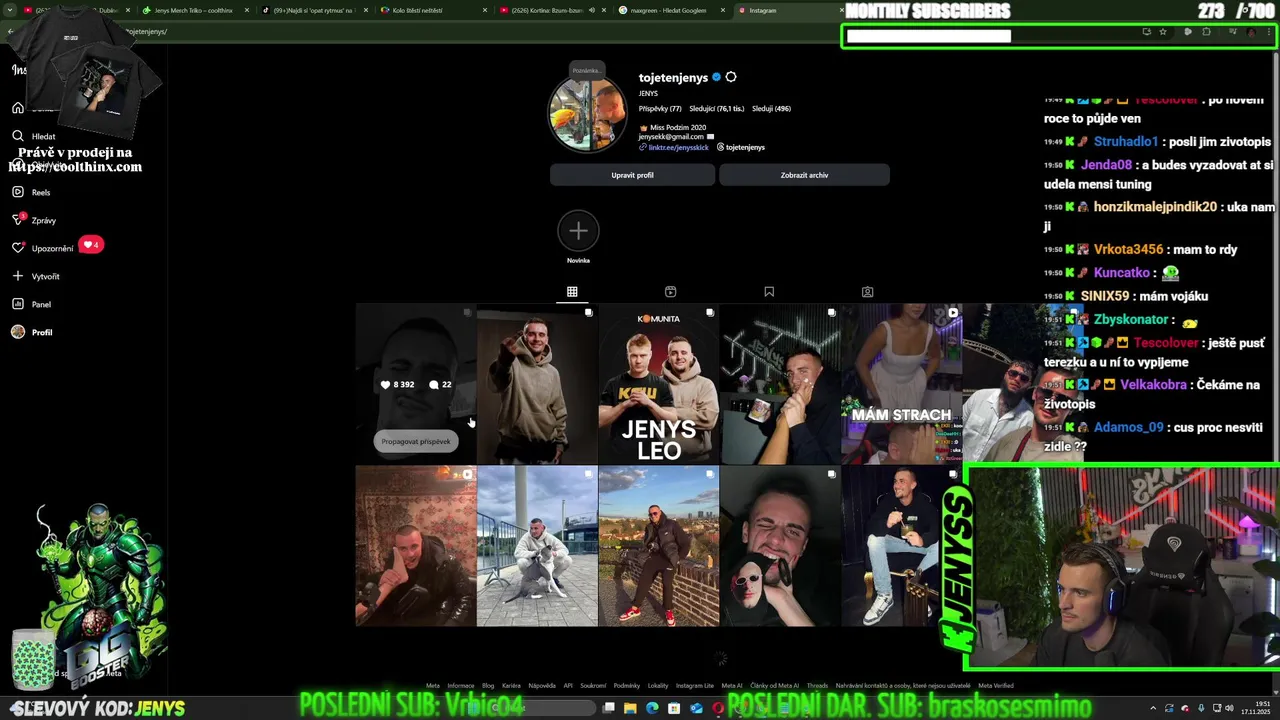The image size is (1280, 720).
Task: Open the post with man on brick wall
Action: [658, 546]
